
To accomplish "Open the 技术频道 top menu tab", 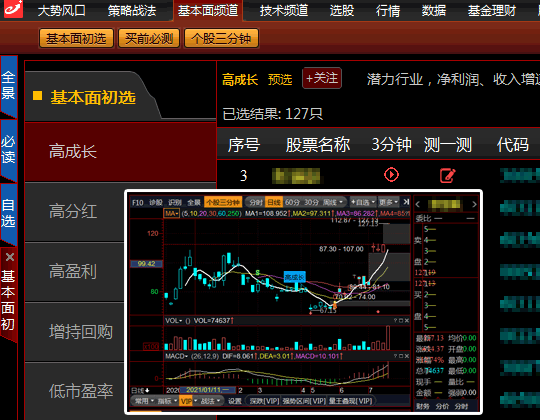I will click(284, 11).
